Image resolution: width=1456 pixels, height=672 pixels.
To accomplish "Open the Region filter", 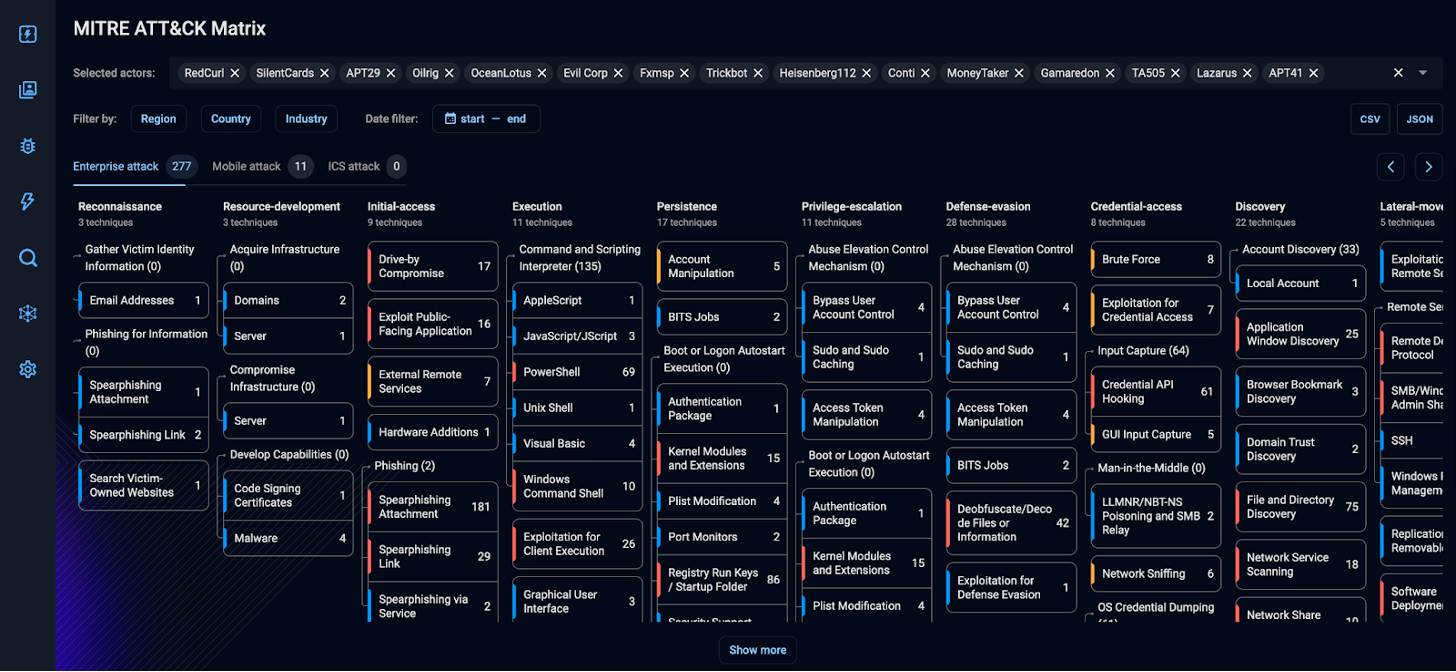I will [x=158, y=119].
